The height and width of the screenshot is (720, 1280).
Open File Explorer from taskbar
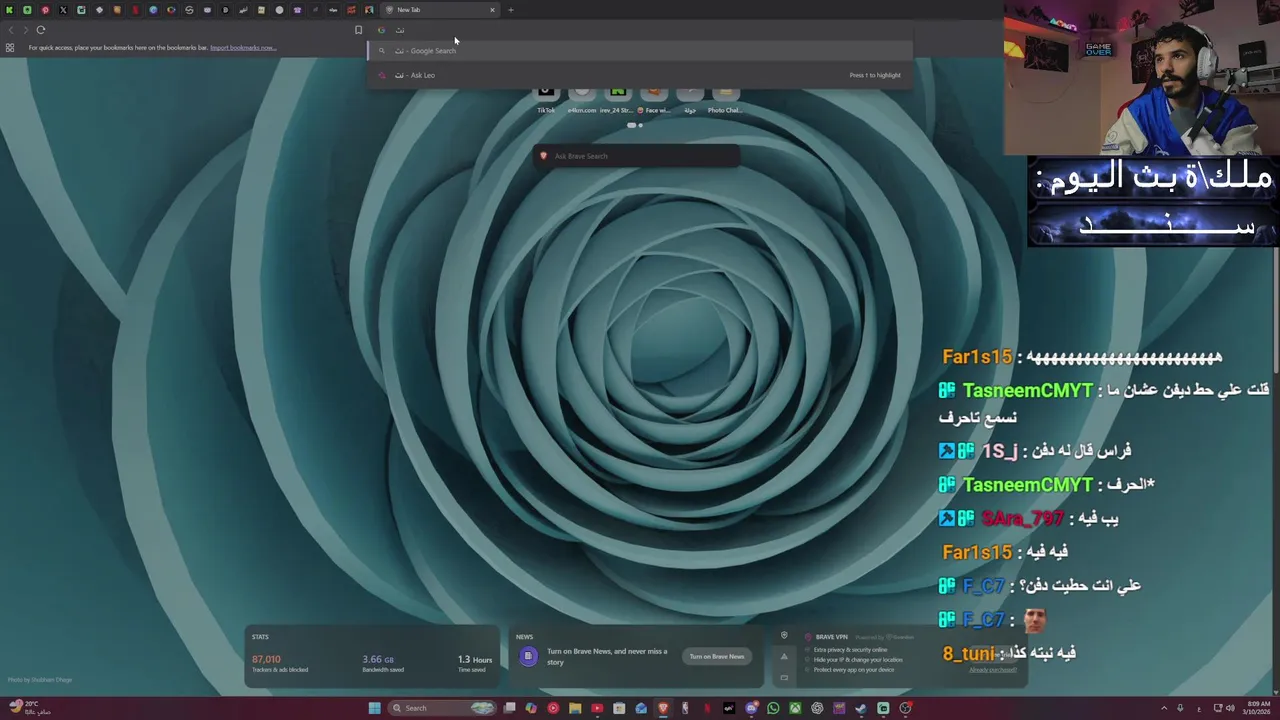[x=575, y=708]
